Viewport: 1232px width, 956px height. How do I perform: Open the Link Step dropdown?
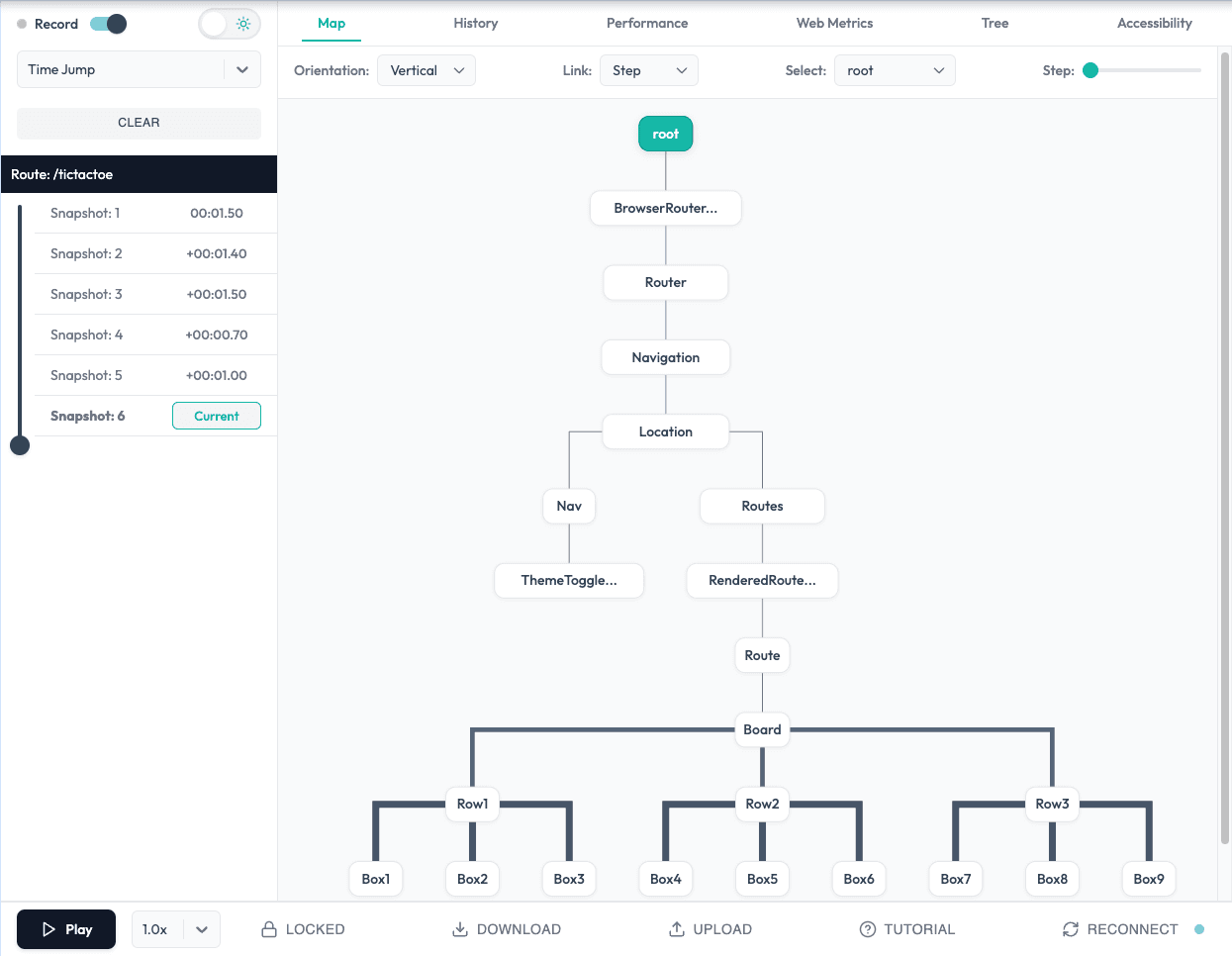tap(649, 70)
